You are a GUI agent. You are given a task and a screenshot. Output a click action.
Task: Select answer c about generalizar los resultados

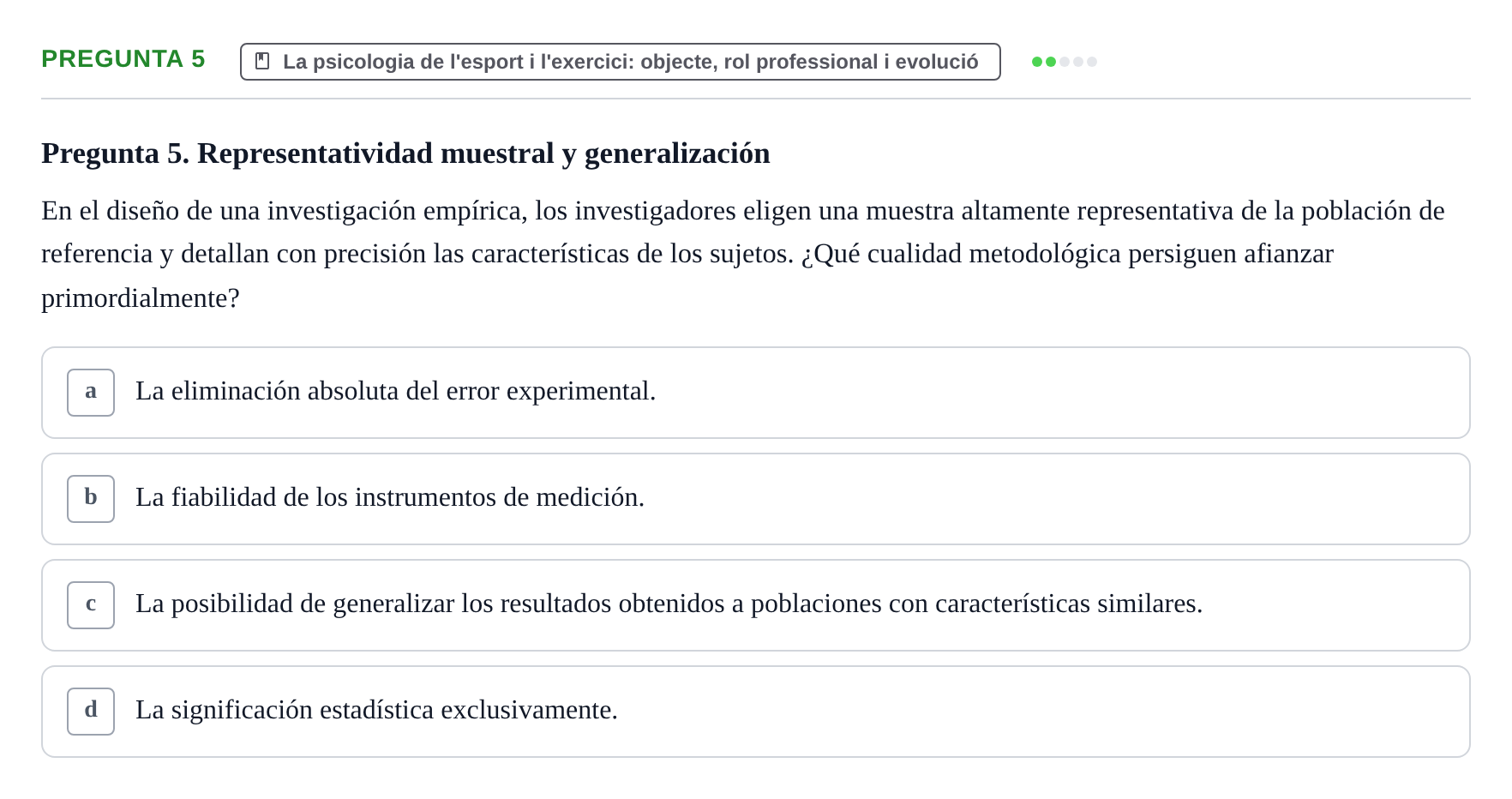coord(755,605)
